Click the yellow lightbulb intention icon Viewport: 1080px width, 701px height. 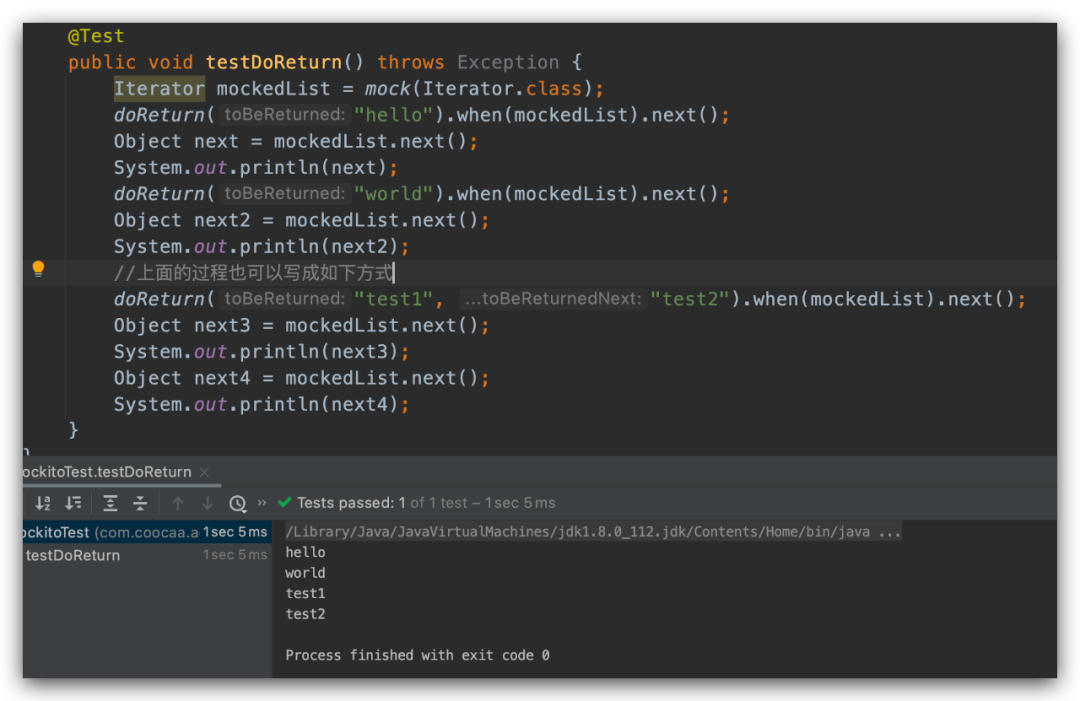(x=39, y=269)
